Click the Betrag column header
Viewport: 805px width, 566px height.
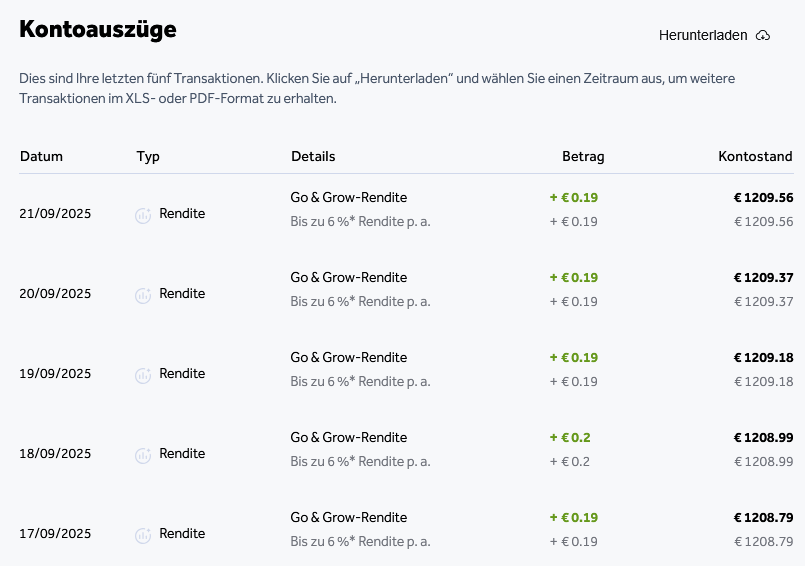(x=583, y=156)
